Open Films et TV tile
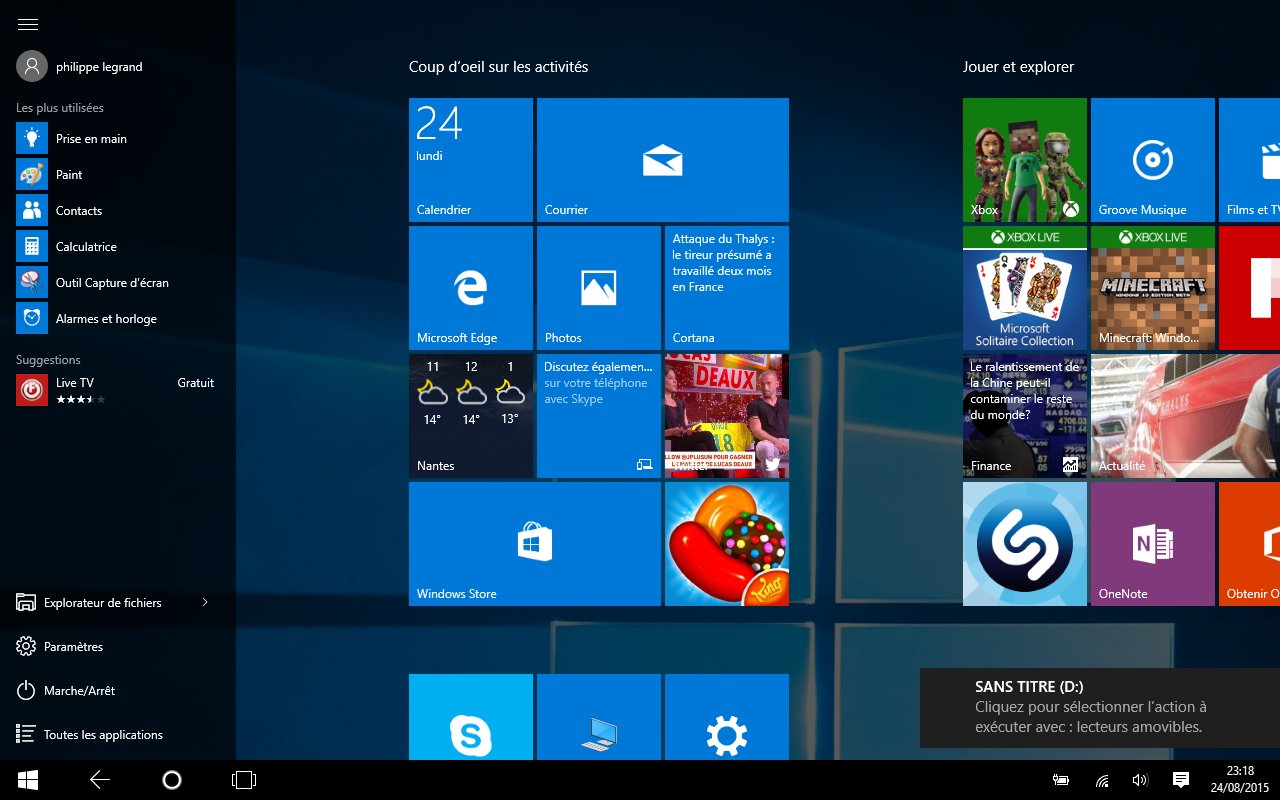 click(x=1250, y=160)
